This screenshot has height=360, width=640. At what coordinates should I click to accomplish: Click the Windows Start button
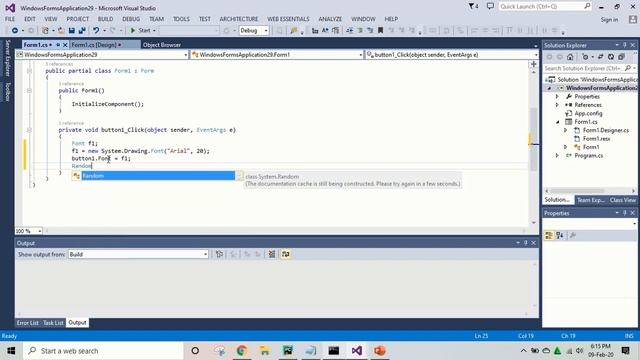point(11,351)
